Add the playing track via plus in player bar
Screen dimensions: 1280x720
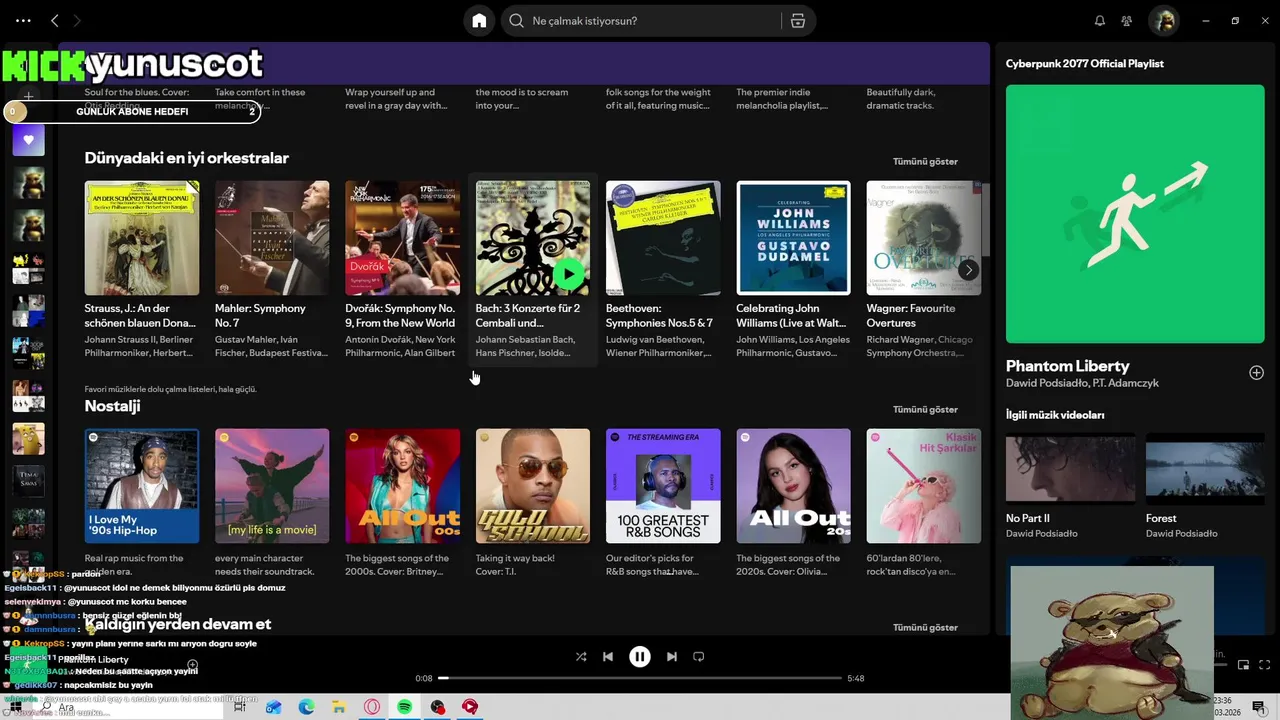192,665
